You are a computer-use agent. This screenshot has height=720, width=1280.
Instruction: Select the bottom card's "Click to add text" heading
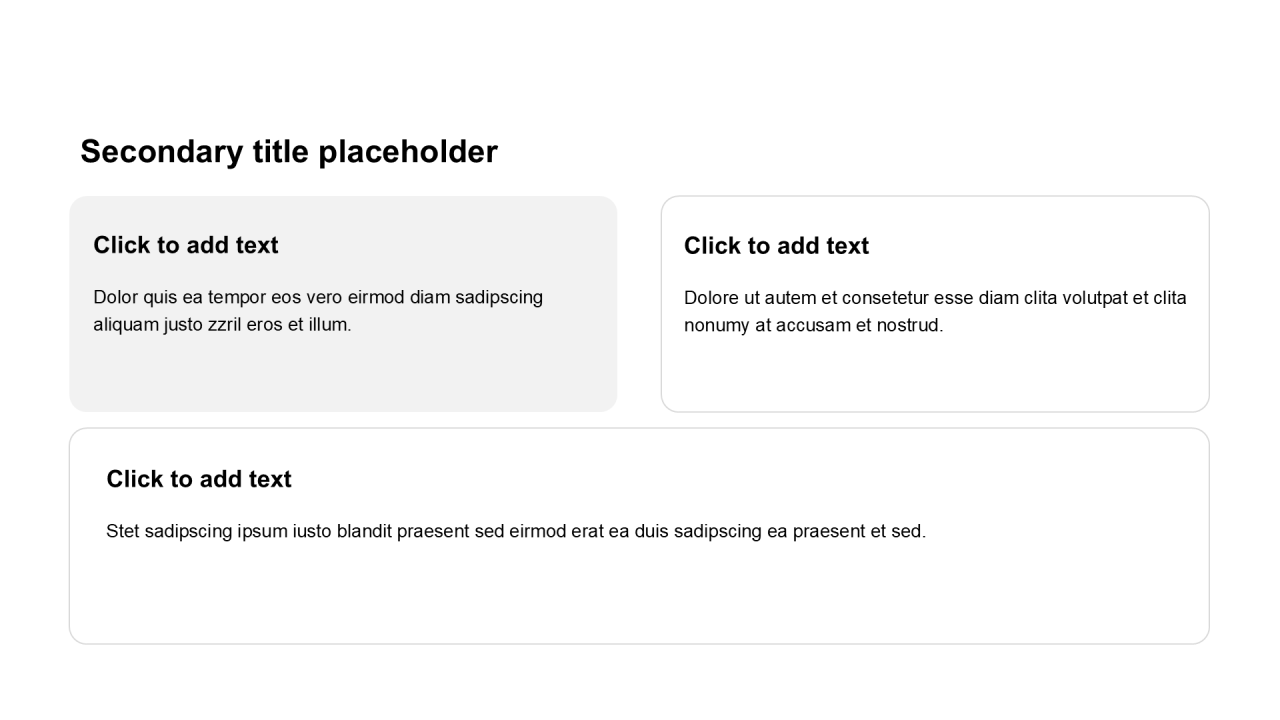(199, 479)
